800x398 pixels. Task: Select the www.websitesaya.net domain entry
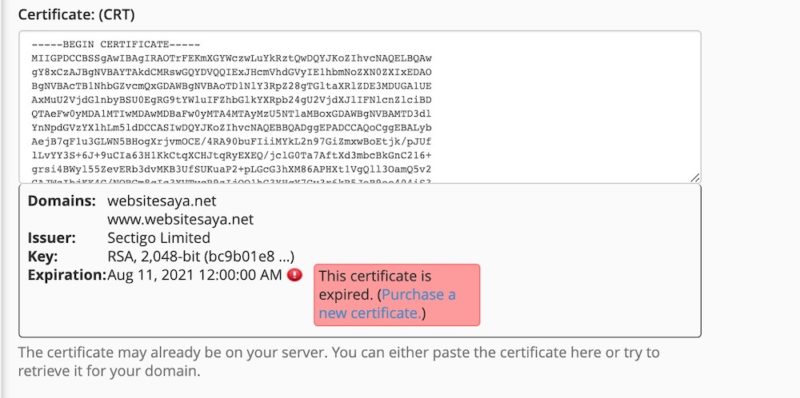pyautogui.click(x=180, y=219)
